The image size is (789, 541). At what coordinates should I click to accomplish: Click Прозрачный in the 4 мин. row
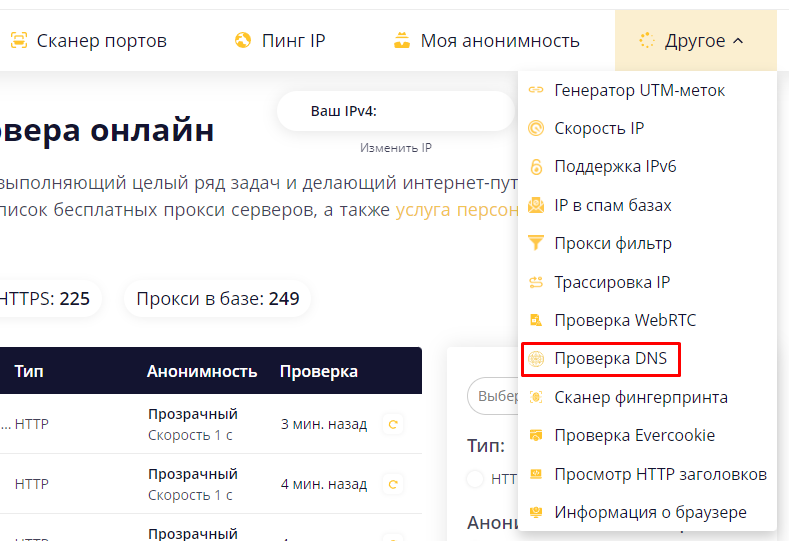tap(193, 474)
